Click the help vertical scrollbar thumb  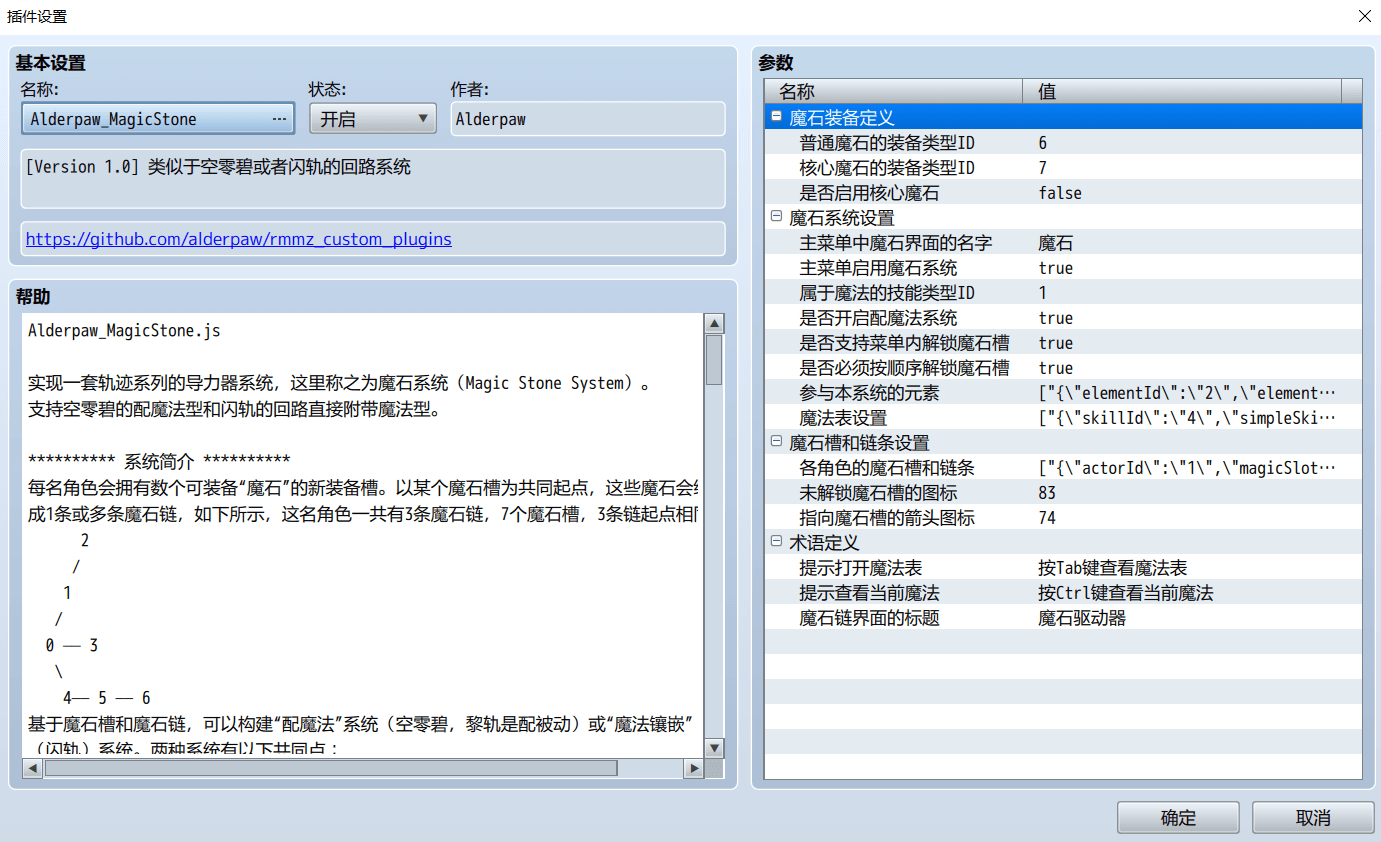(714, 360)
